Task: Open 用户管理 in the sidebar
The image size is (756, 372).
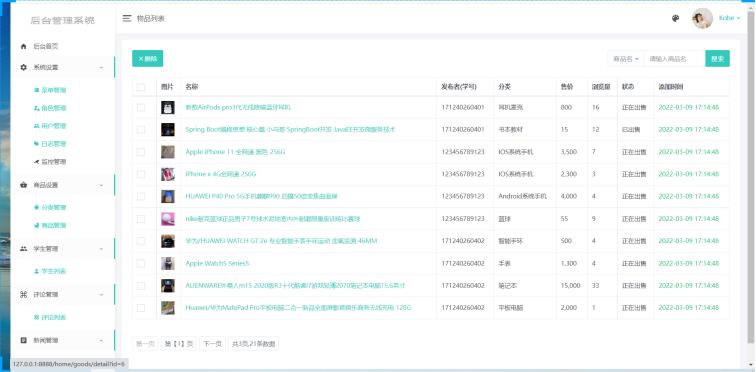Action: pos(50,126)
